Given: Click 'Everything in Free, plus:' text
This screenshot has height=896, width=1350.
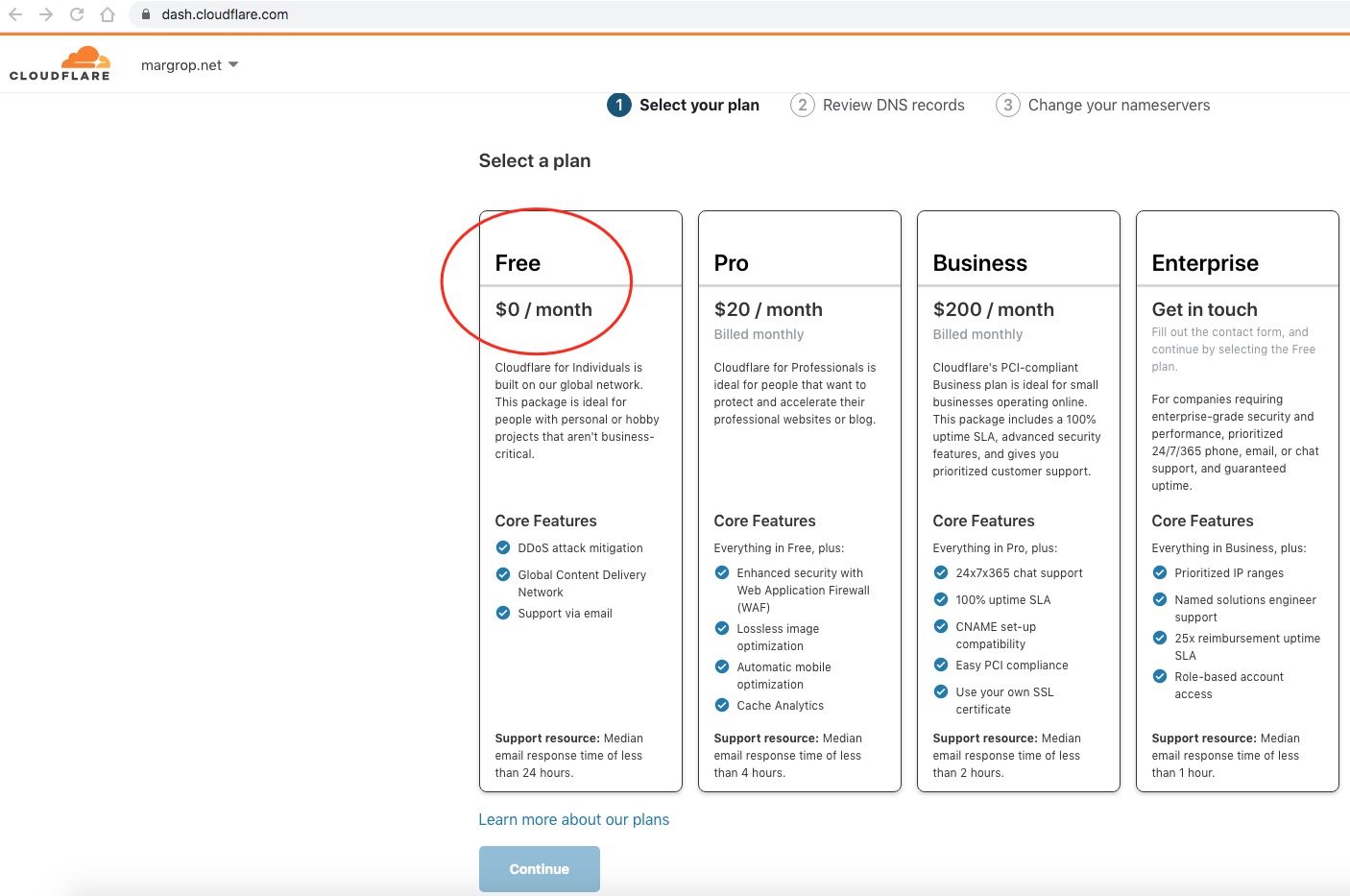Looking at the screenshot, I should 779,547.
